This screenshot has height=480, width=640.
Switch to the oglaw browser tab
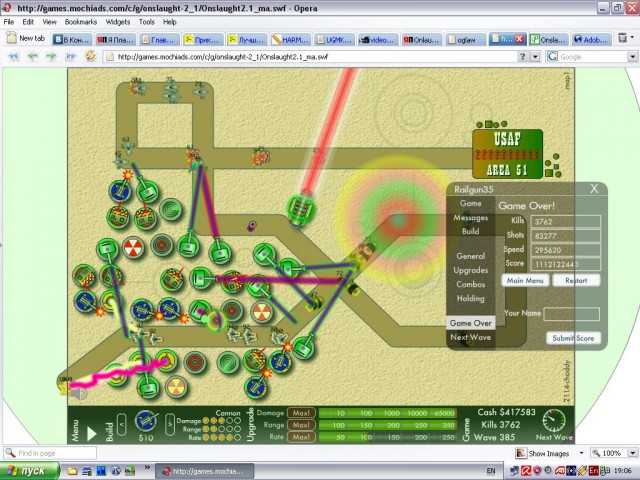coord(466,39)
